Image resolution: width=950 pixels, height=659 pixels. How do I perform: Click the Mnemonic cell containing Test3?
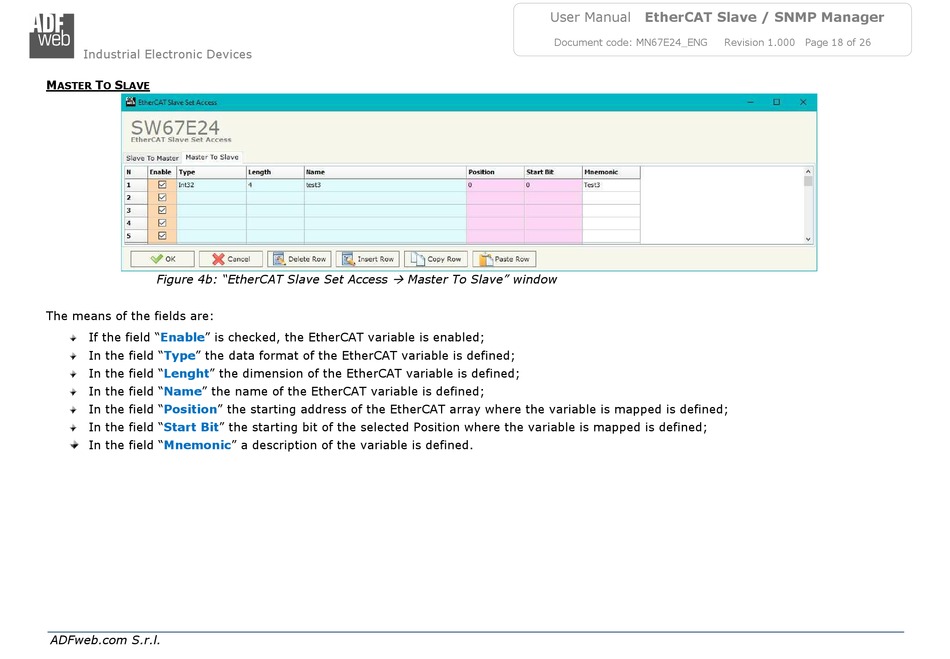pos(610,185)
